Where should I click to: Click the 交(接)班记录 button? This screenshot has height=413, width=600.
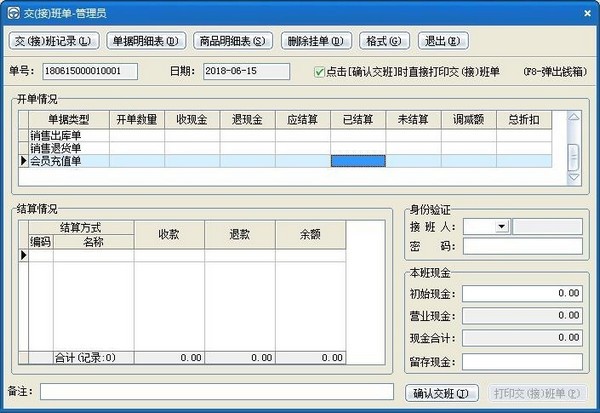click(54, 41)
